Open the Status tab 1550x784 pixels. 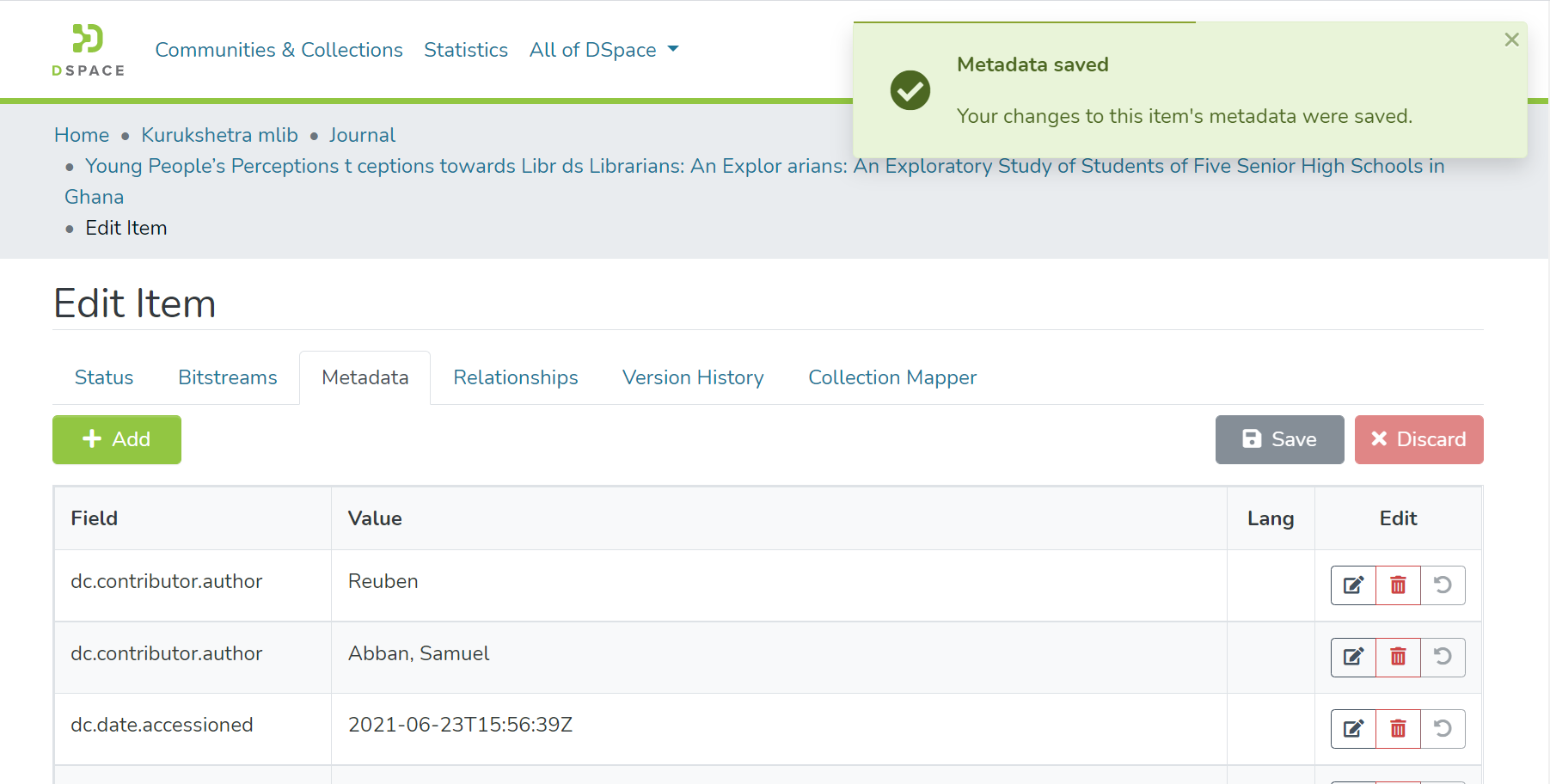tap(104, 377)
